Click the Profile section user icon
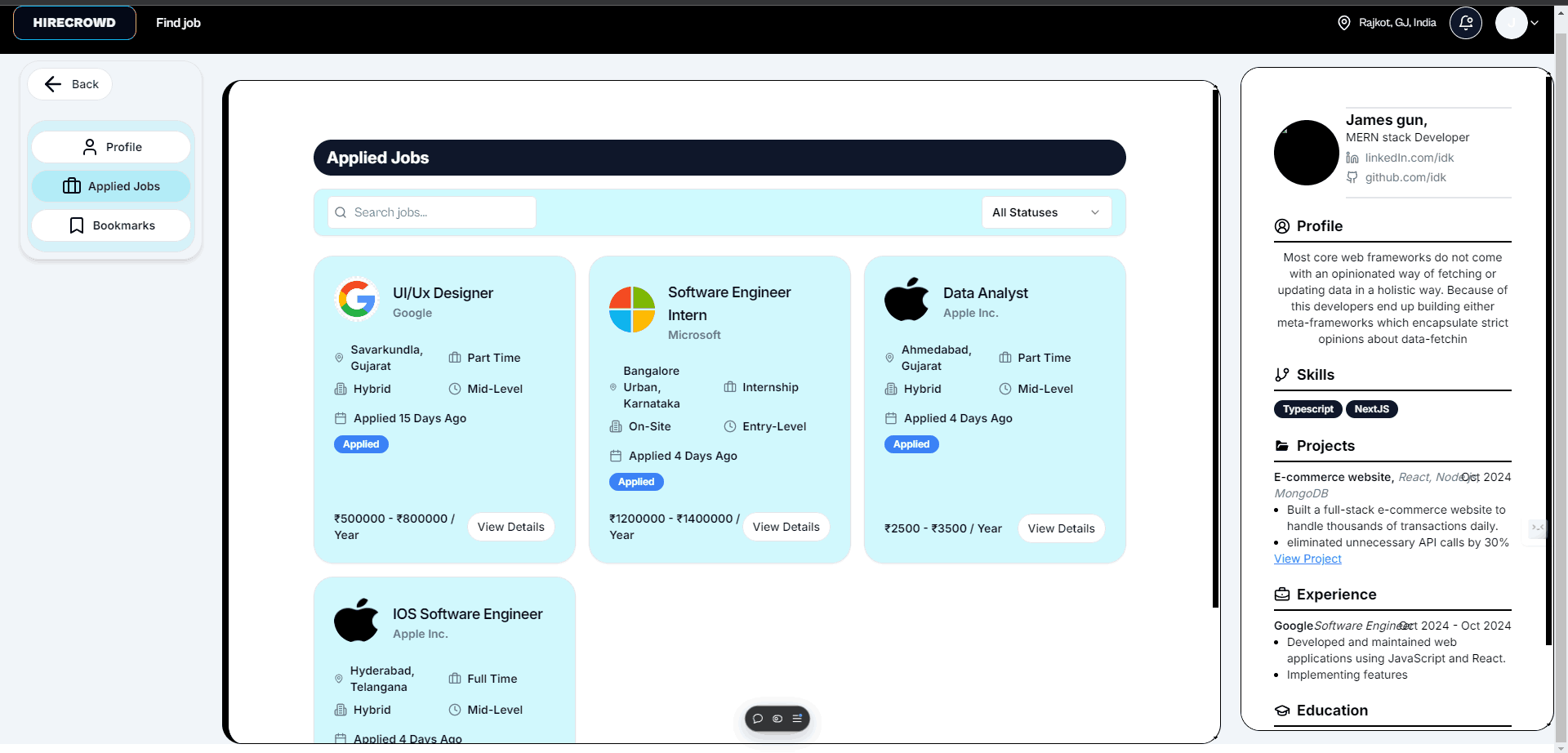The width and height of the screenshot is (1568, 753). coord(1282,226)
